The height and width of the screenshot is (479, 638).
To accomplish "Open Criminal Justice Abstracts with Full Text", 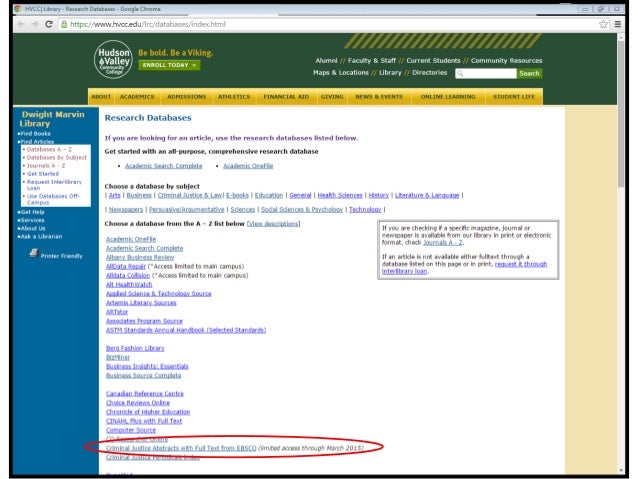I will pyautogui.click(x=181, y=448).
